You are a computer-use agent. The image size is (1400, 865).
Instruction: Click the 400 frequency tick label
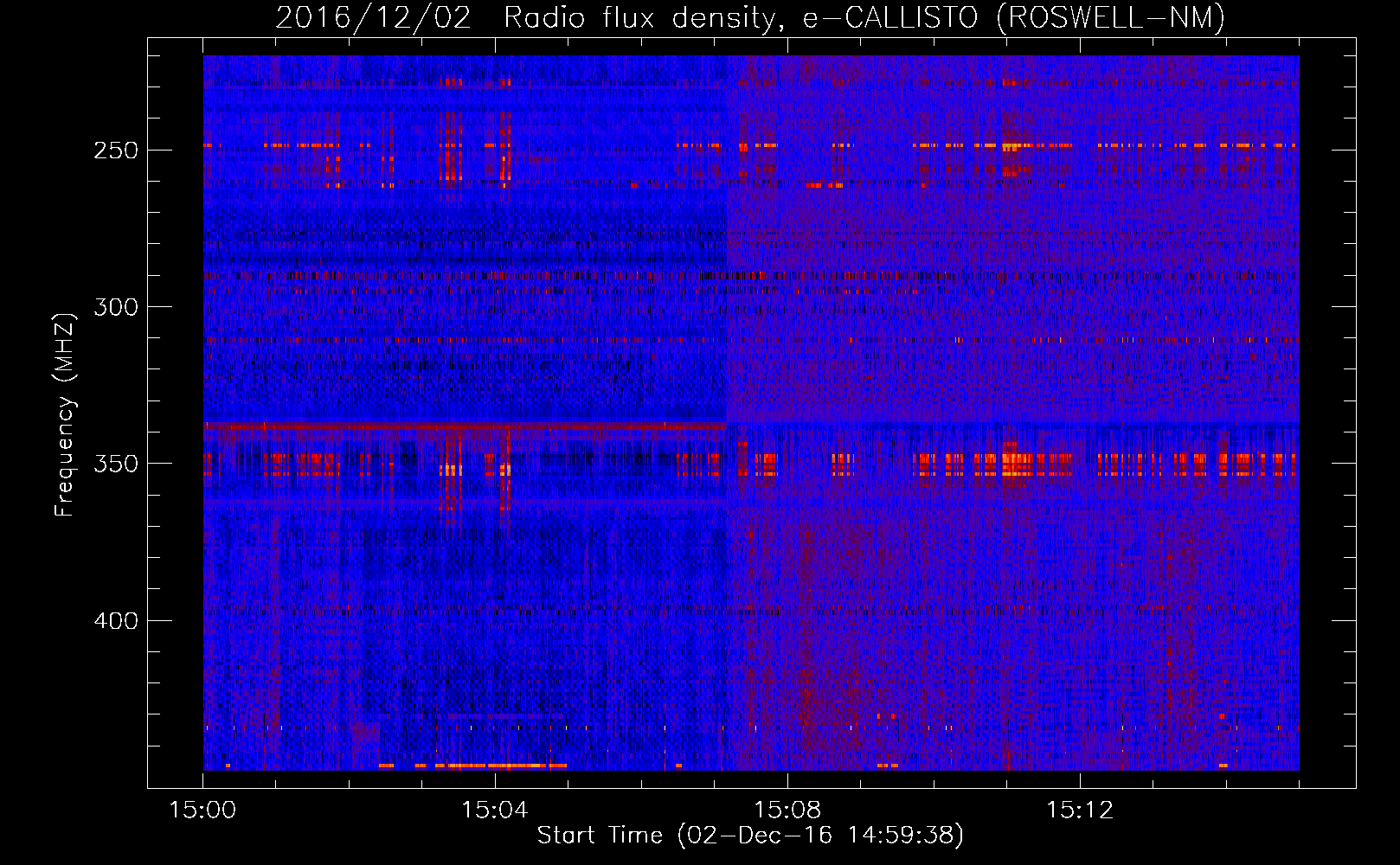pyautogui.click(x=116, y=621)
